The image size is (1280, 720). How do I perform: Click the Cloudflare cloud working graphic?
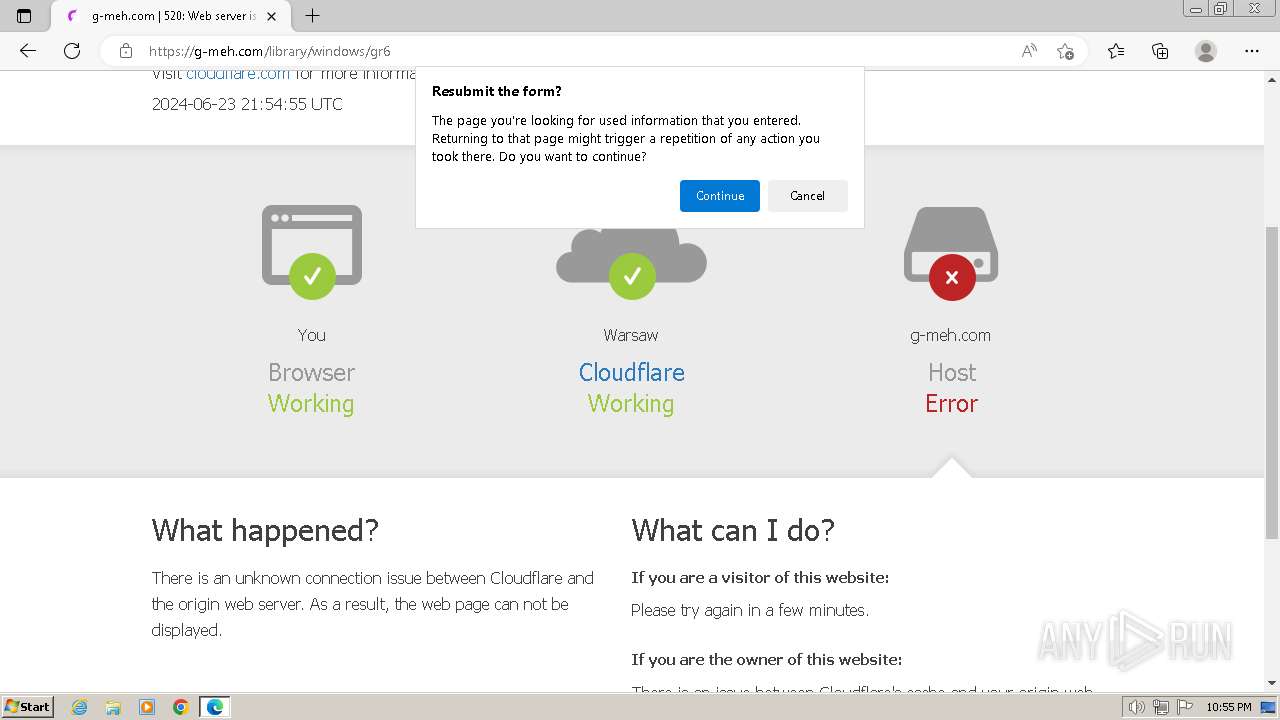pyautogui.click(x=631, y=262)
